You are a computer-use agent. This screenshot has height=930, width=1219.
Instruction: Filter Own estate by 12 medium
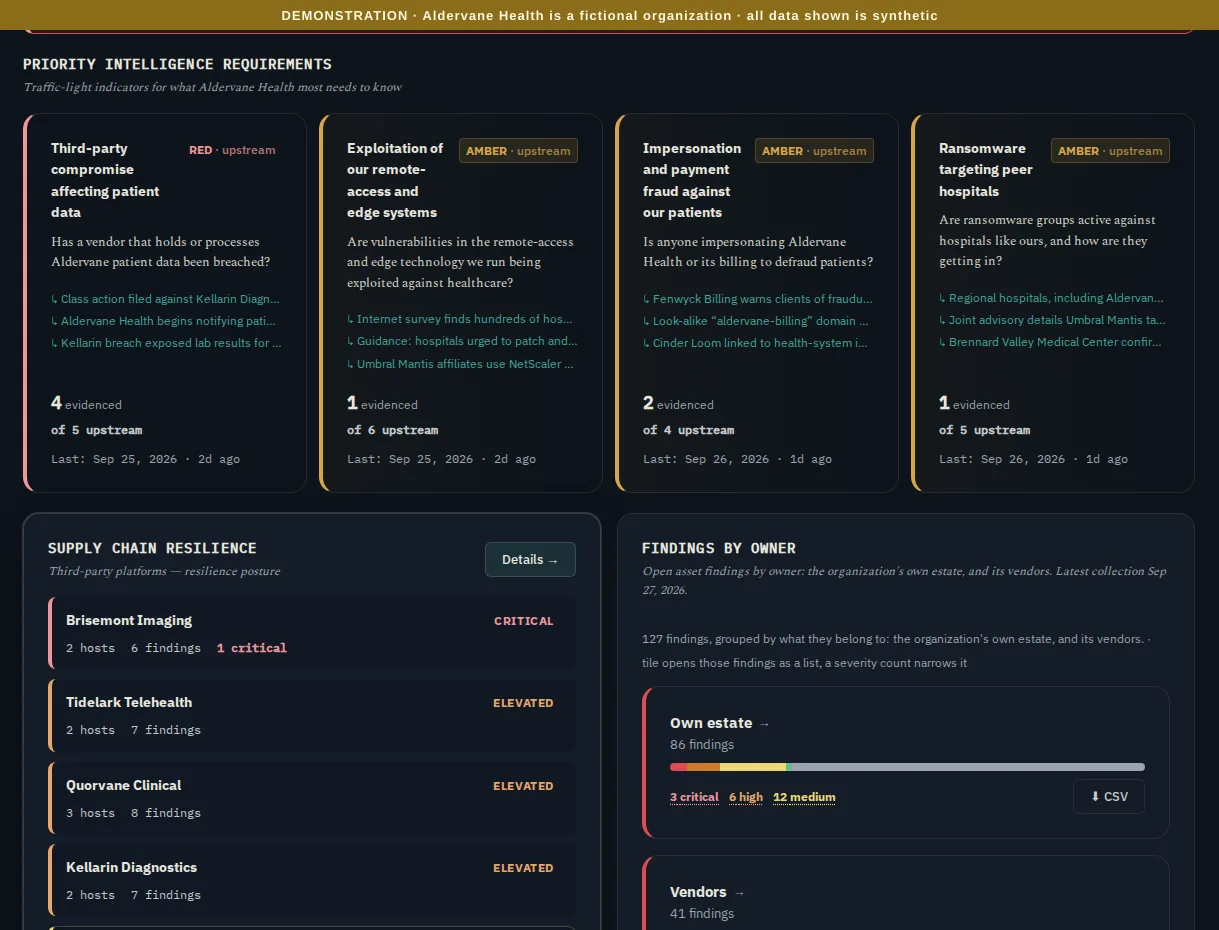point(804,797)
